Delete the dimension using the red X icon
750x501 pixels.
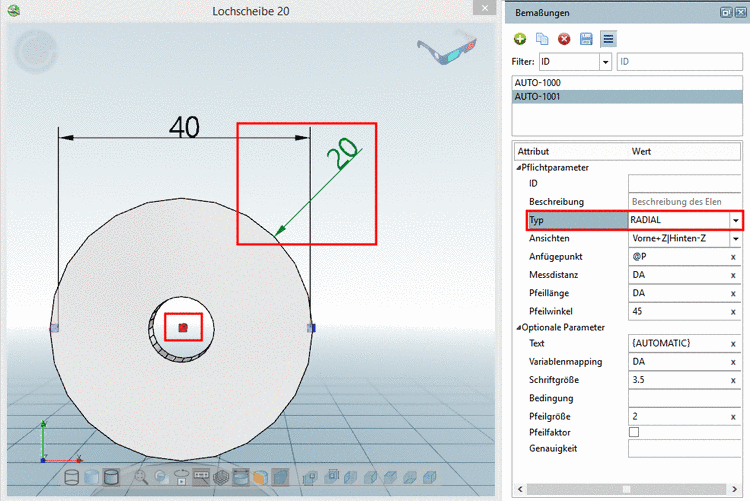[564, 39]
